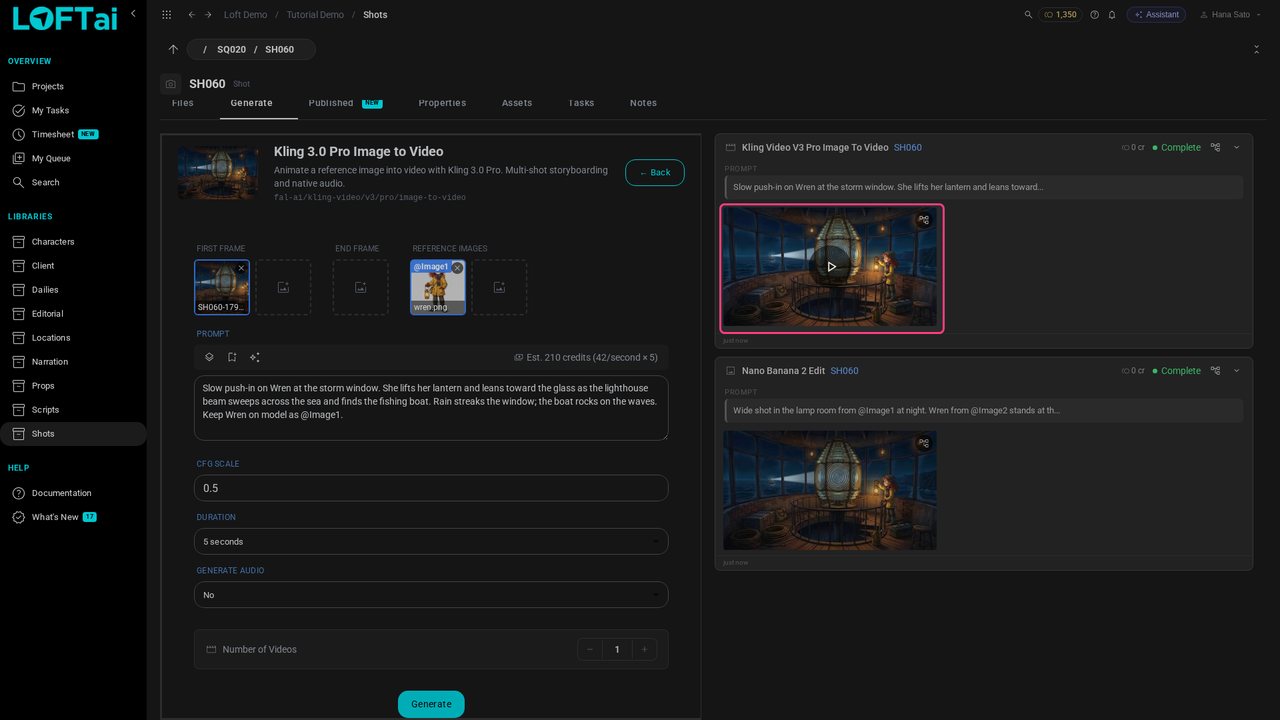Click the Generate button
The image size is (1280, 720).
pos(431,704)
